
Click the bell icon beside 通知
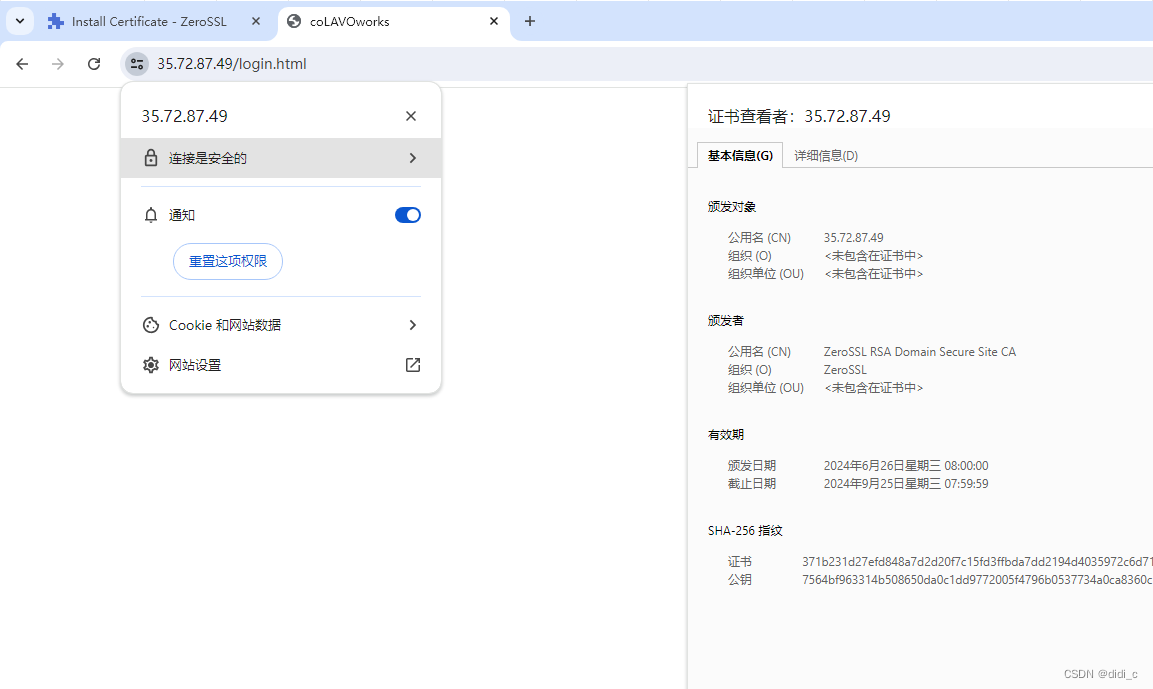tap(151, 214)
